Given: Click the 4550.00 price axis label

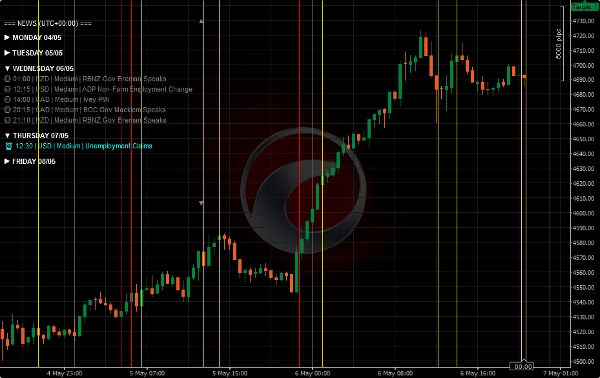Looking at the screenshot, I should click(x=584, y=287).
